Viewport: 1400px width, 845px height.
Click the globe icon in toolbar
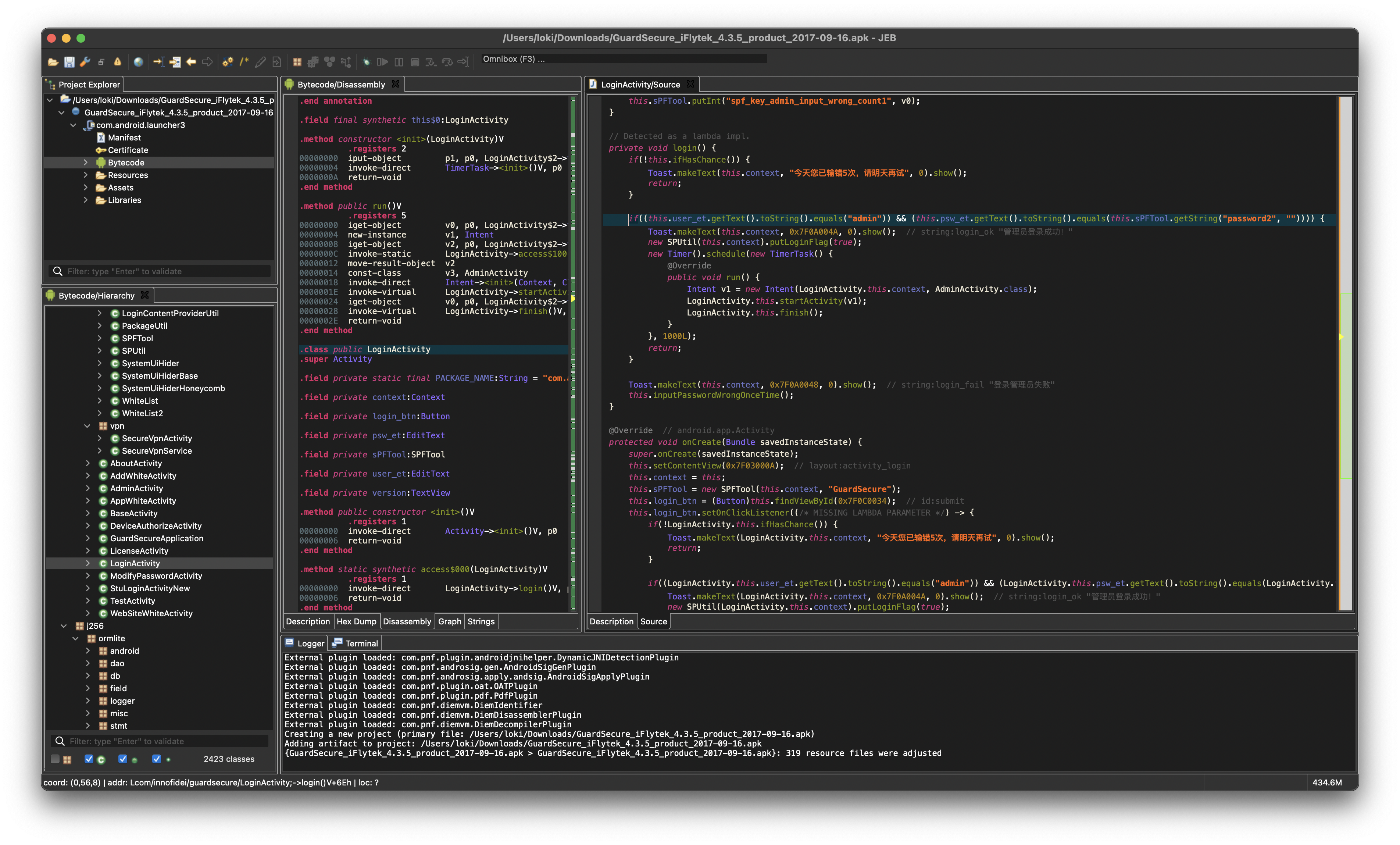(x=138, y=62)
